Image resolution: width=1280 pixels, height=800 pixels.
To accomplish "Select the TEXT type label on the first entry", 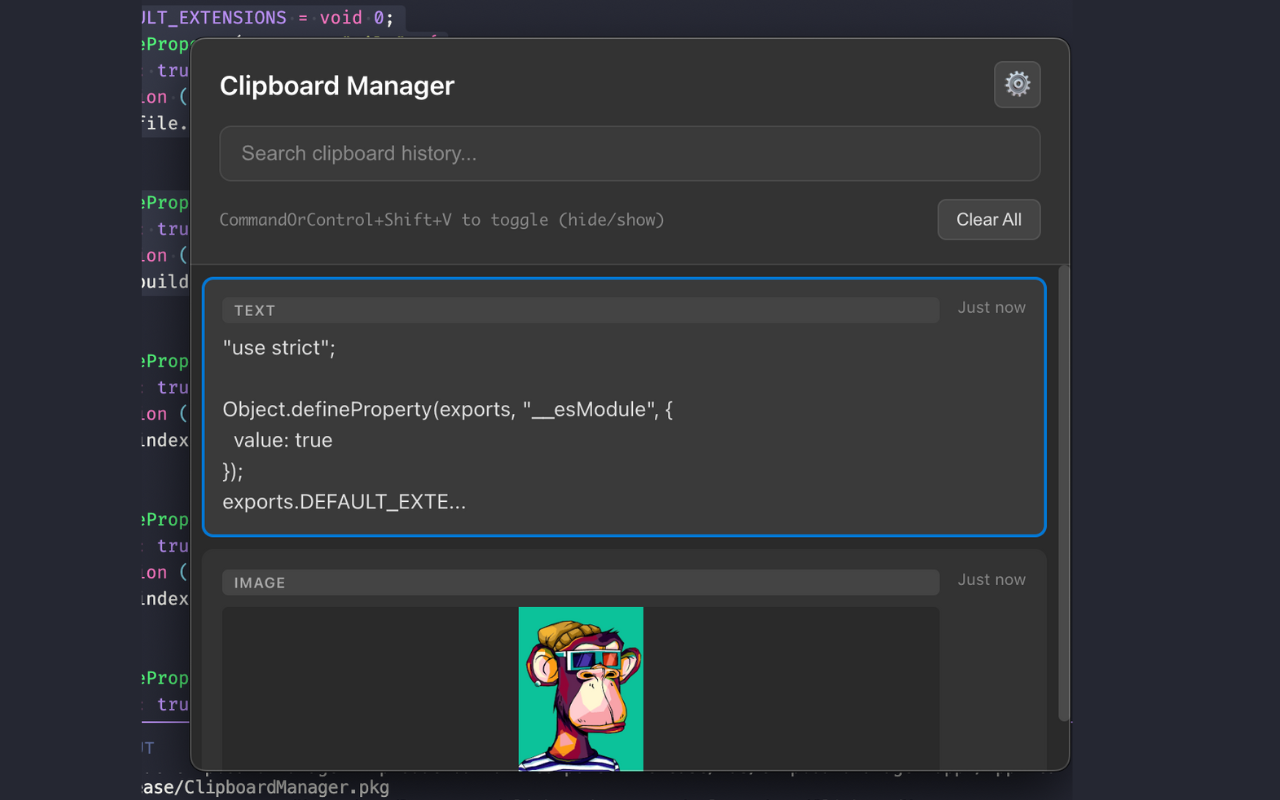I will click(254, 310).
